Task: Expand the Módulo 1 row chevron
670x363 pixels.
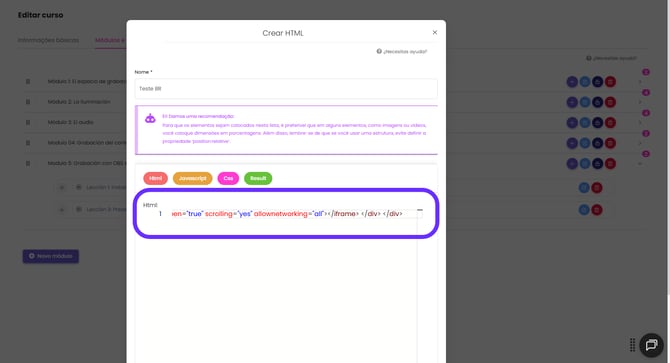Action: click(640, 82)
